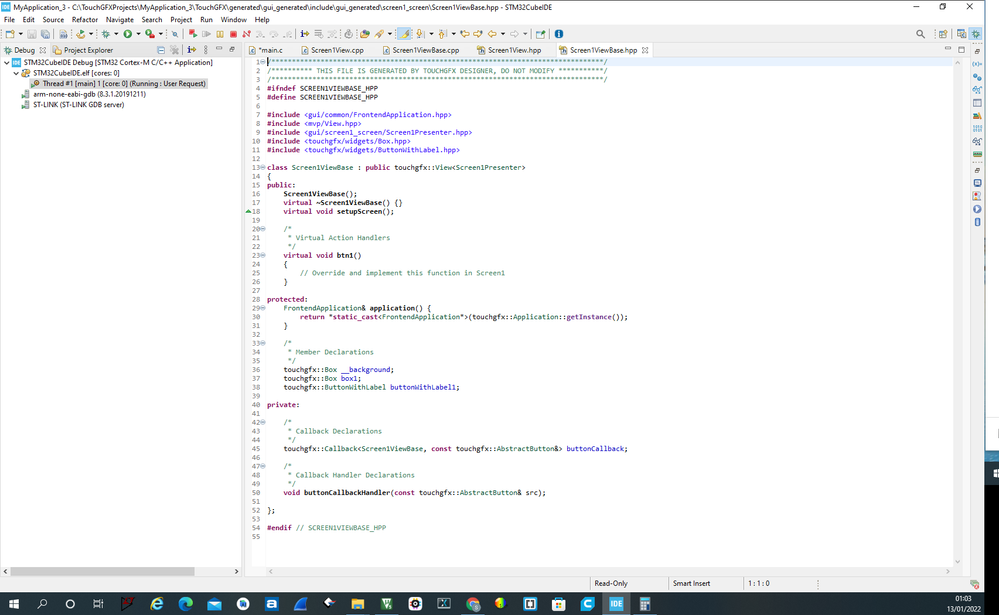999x615 pixels.
Task: Collapse STM32CubeIDE Debug tree node
Action: click(x=6, y=62)
